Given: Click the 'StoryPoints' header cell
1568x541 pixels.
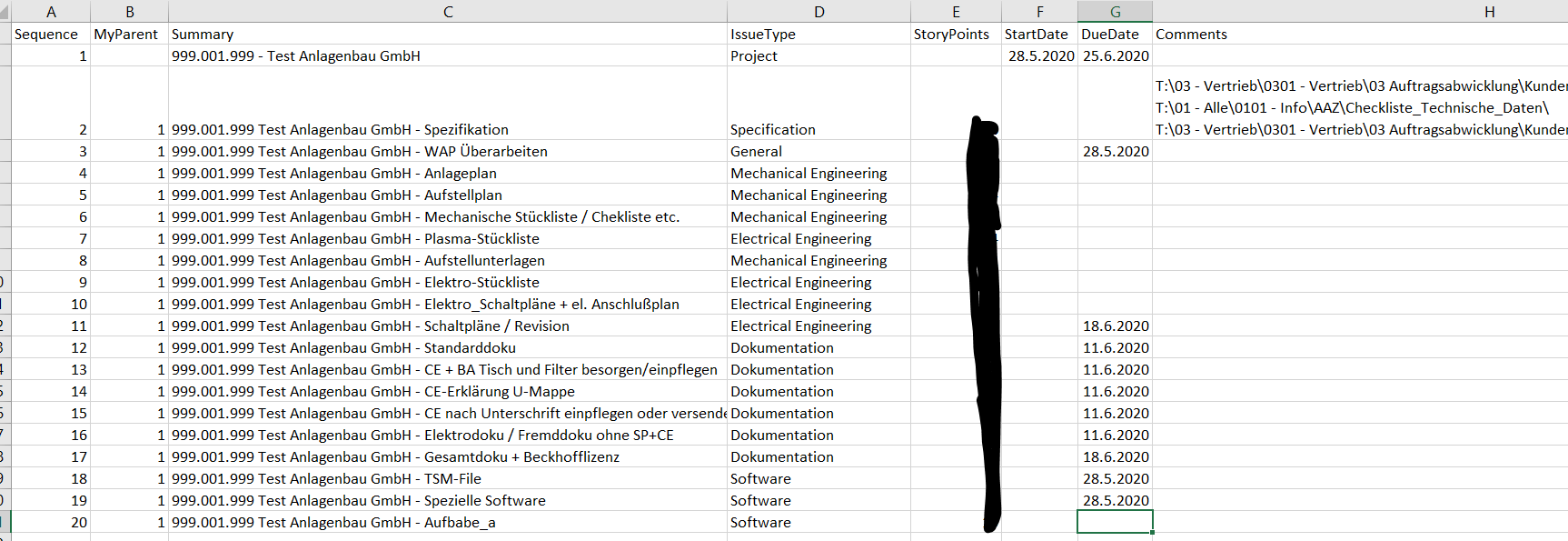Looking at the screenshot, I should 956,34.
